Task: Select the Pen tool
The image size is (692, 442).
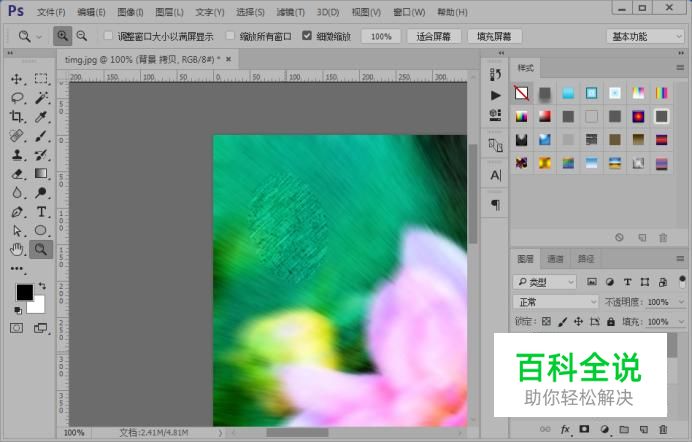Action: coord(17,212)
